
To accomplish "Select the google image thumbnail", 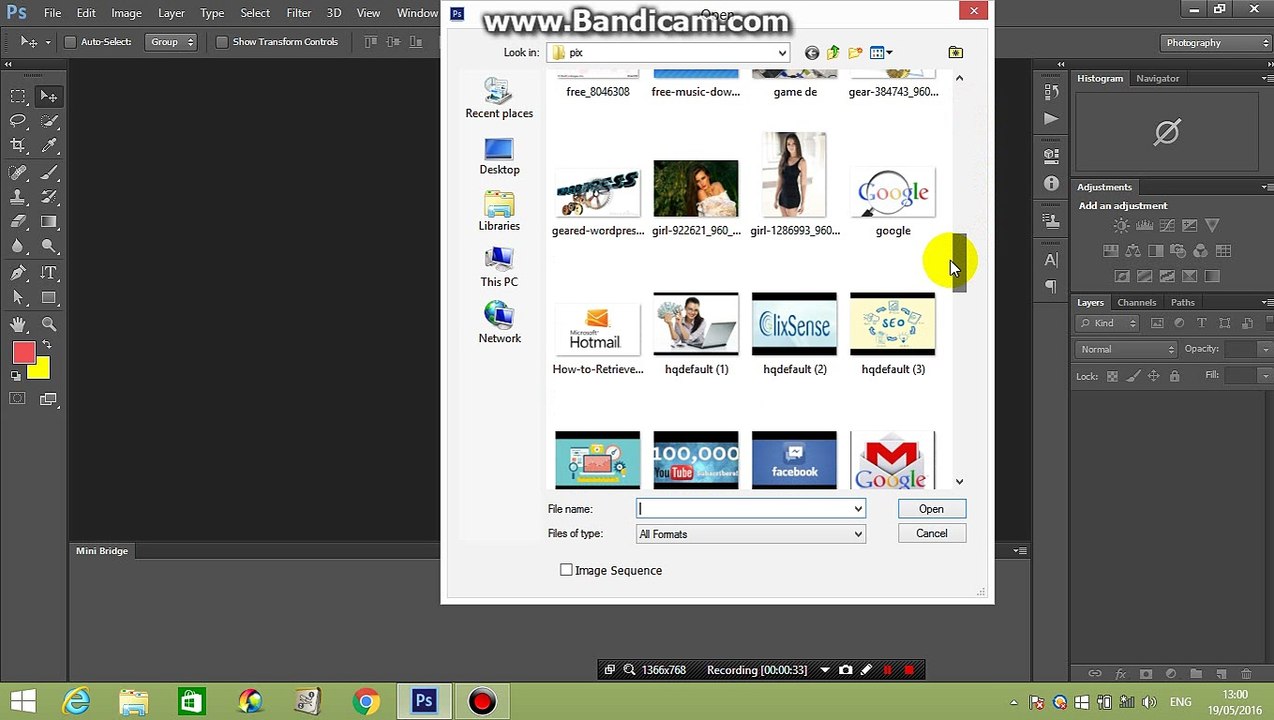I will tap(893, 193).
